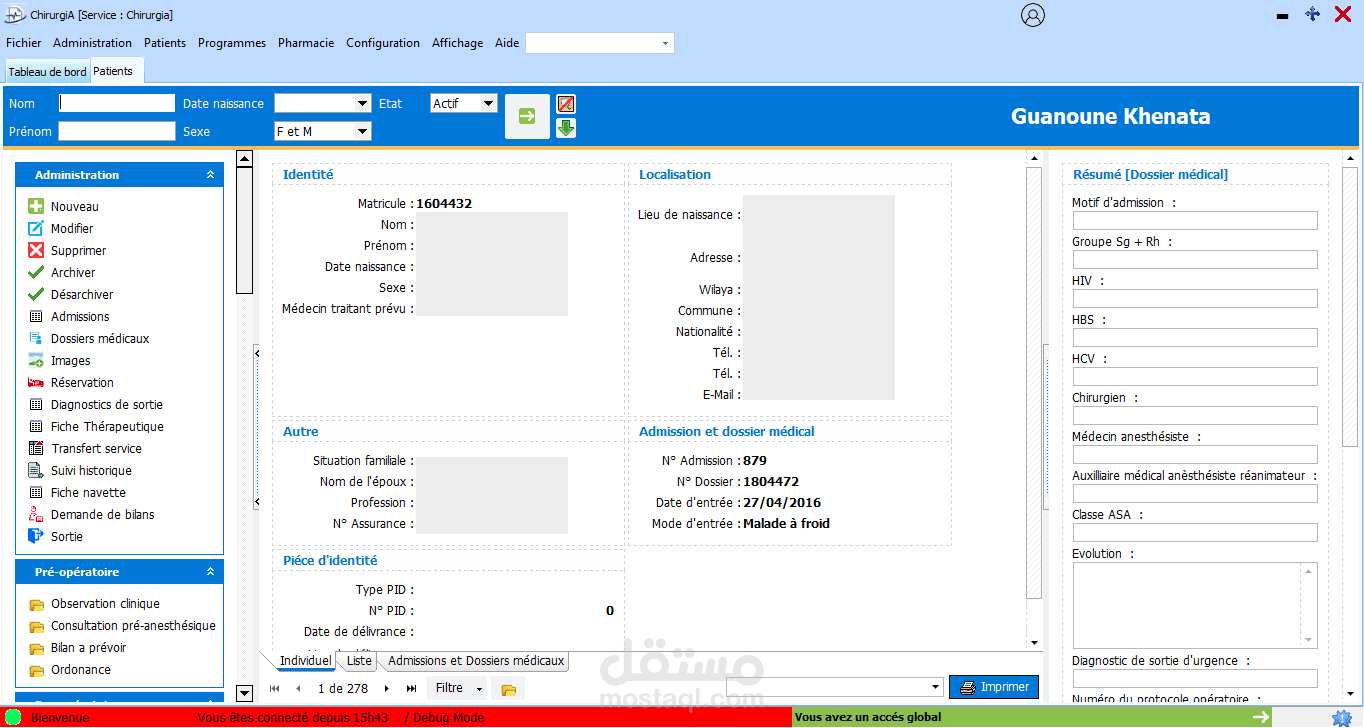Screen dimensions: 1364x728
Task: Click the Prénom input field
Action: (117, 131)
